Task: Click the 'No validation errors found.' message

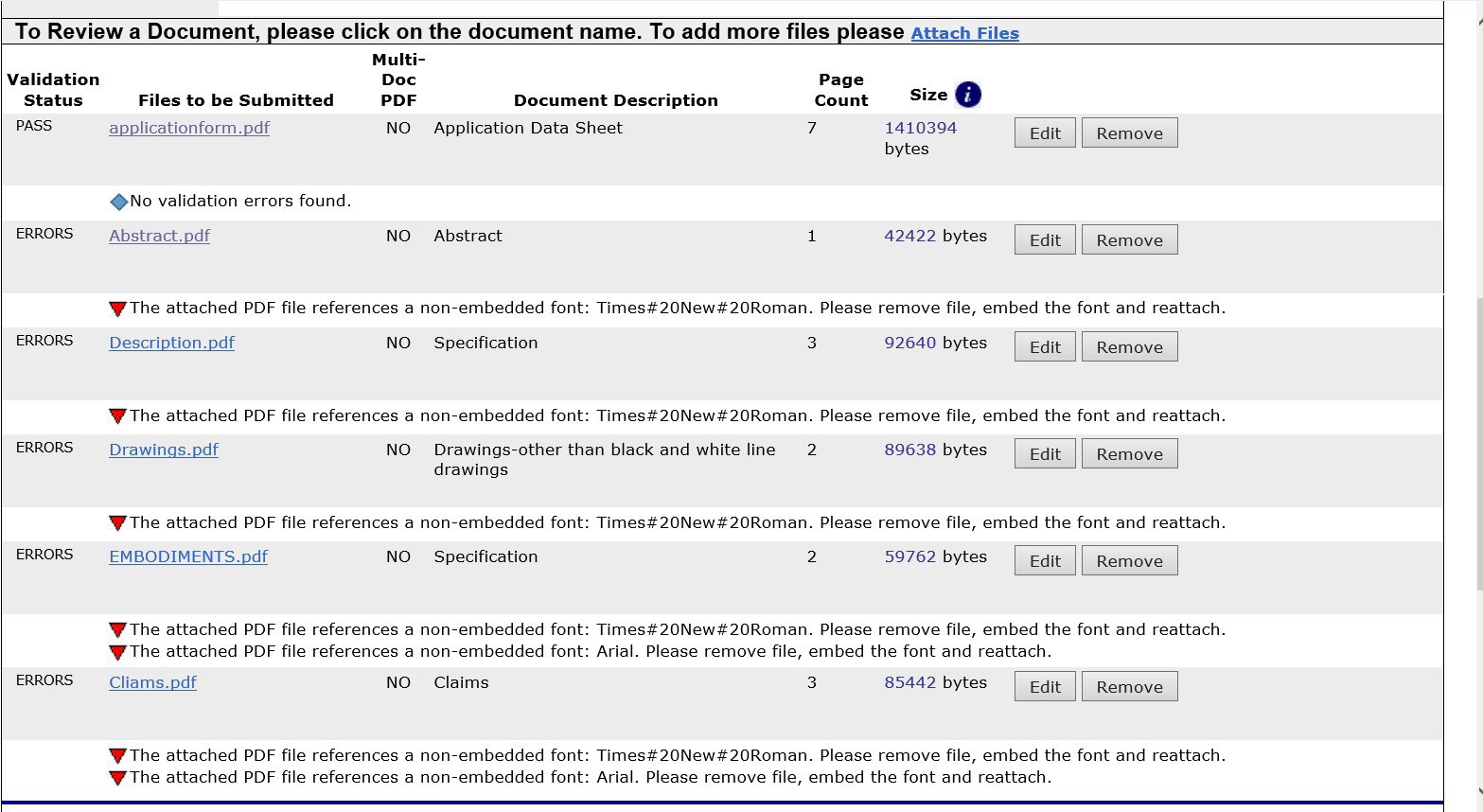Action: (240, 201)
